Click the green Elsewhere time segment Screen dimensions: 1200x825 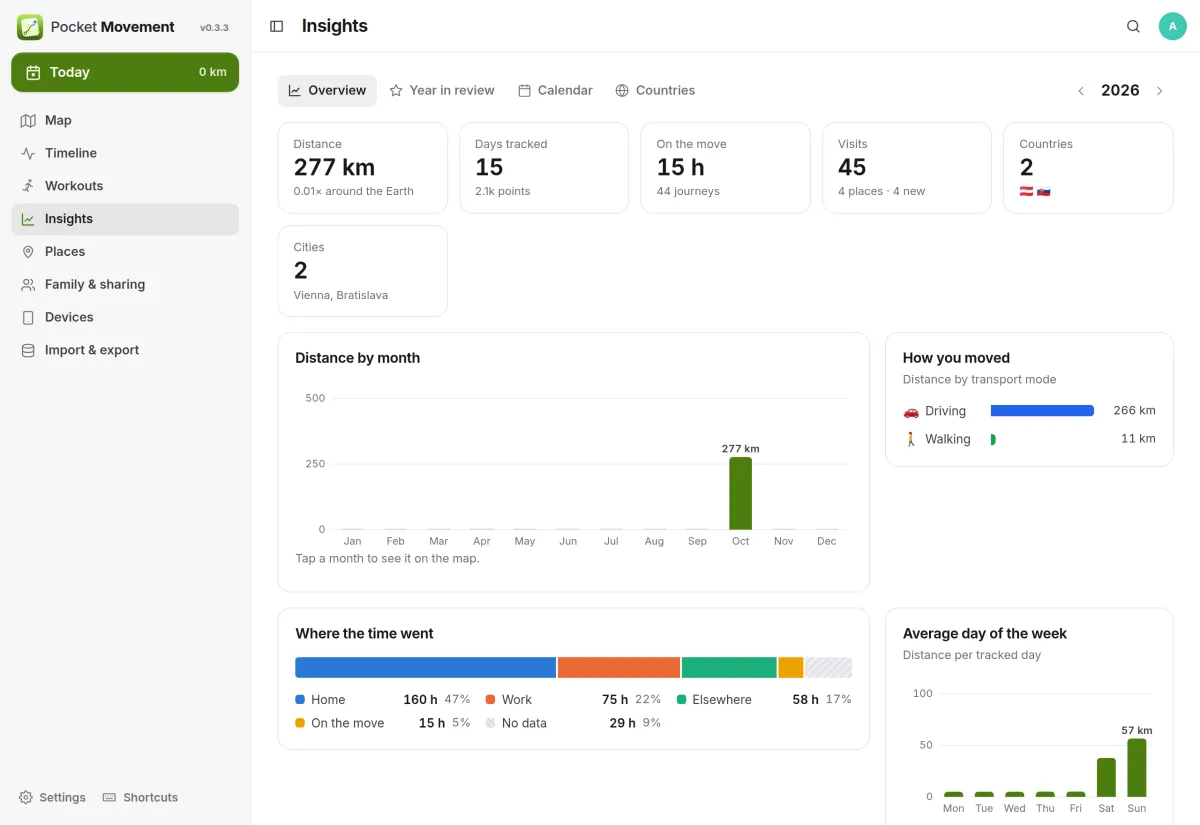pos(729,667)
